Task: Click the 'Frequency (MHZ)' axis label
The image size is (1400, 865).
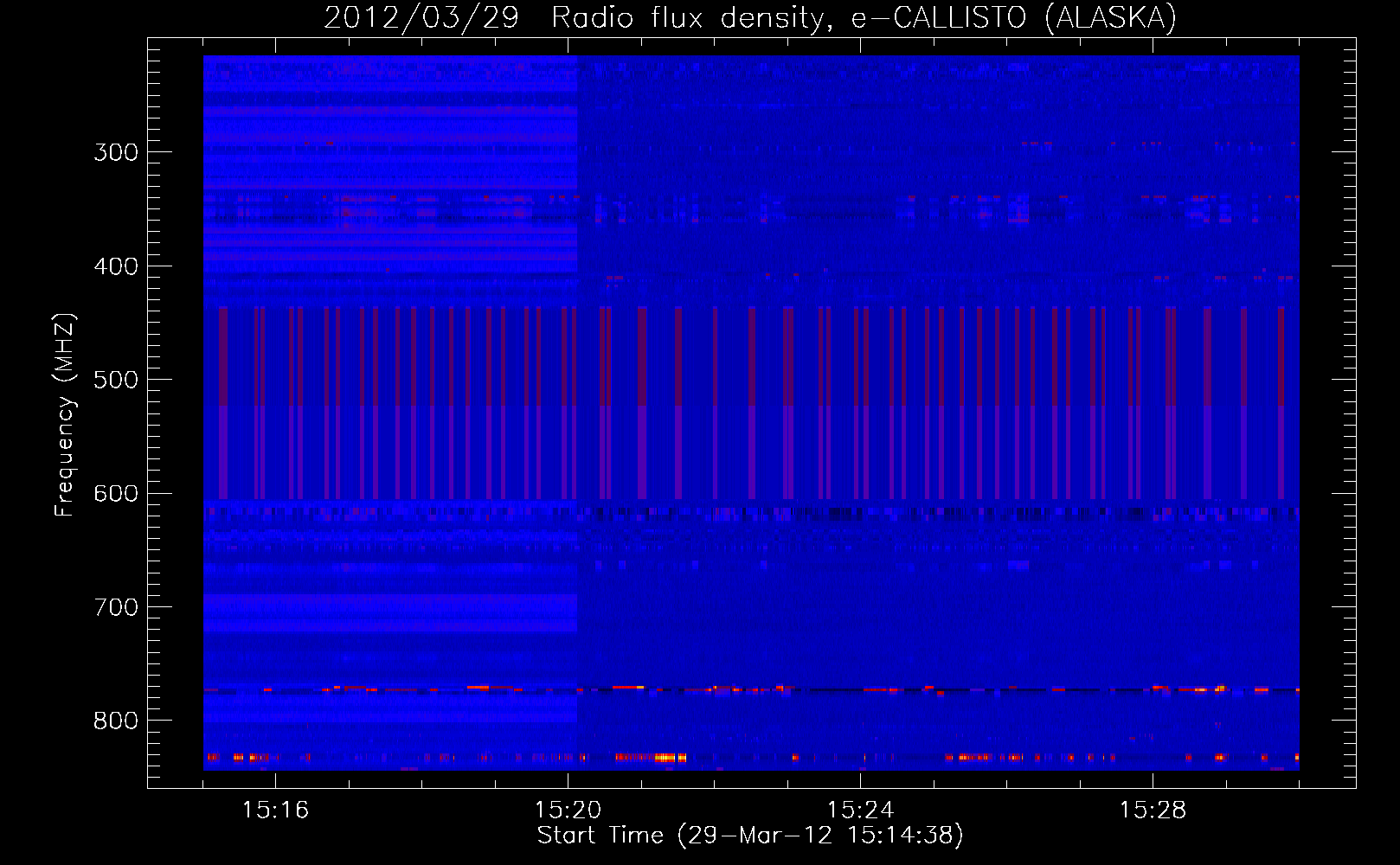Action: click(x=65, y=415)
